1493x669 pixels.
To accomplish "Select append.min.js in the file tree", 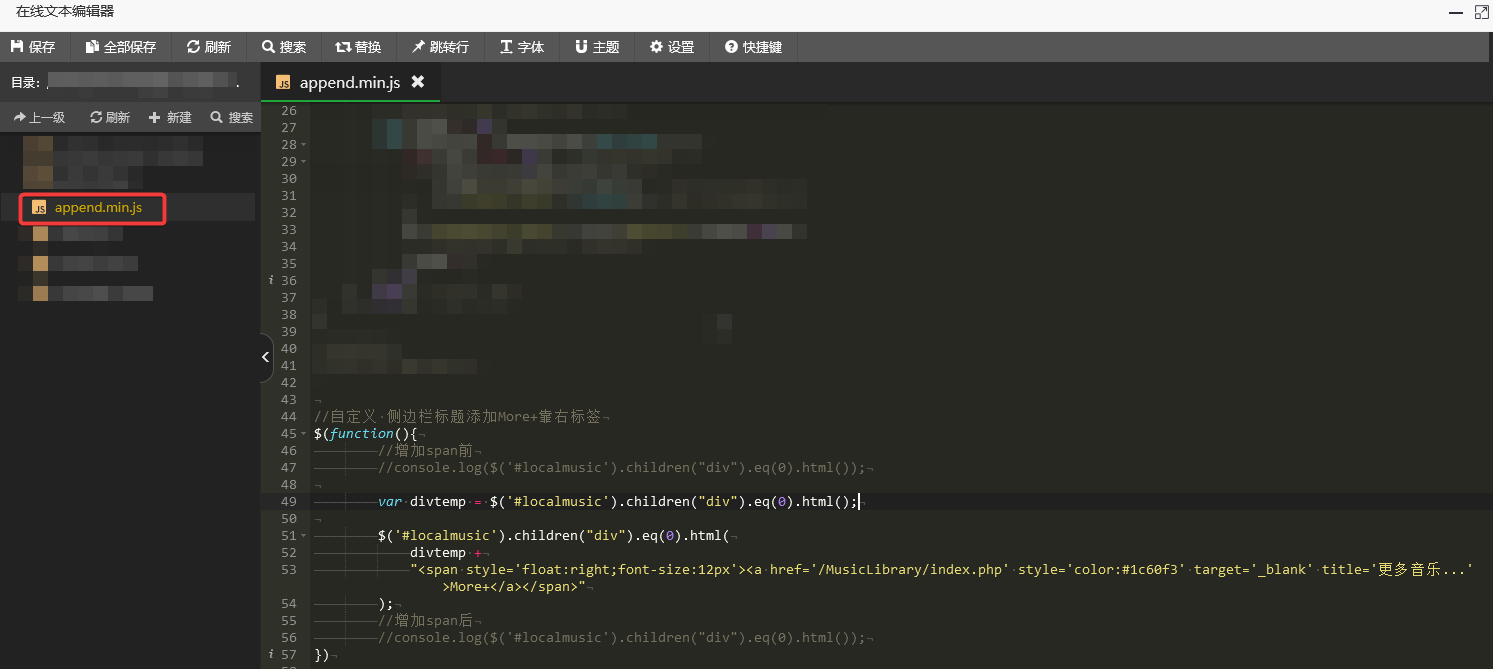I will coord(97,208).
